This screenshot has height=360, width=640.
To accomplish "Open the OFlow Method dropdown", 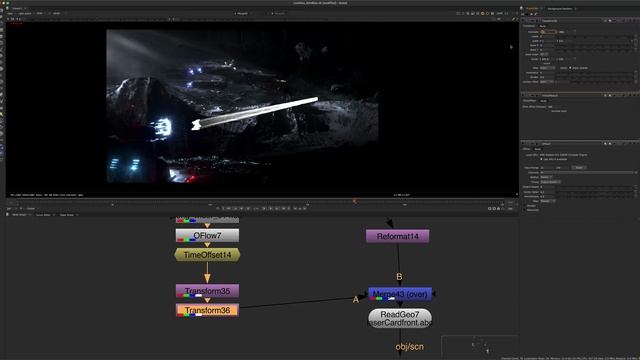I will point(546,177).
